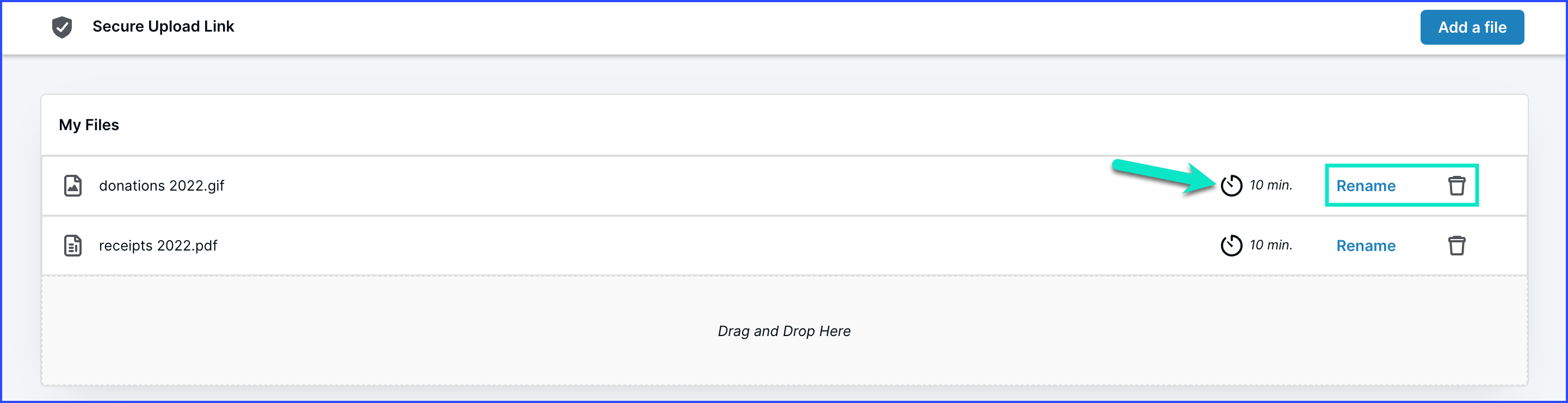Delete receipts 2022.pdf with the trash icon
This screenshot has height=403, width=1568.
1456,245
